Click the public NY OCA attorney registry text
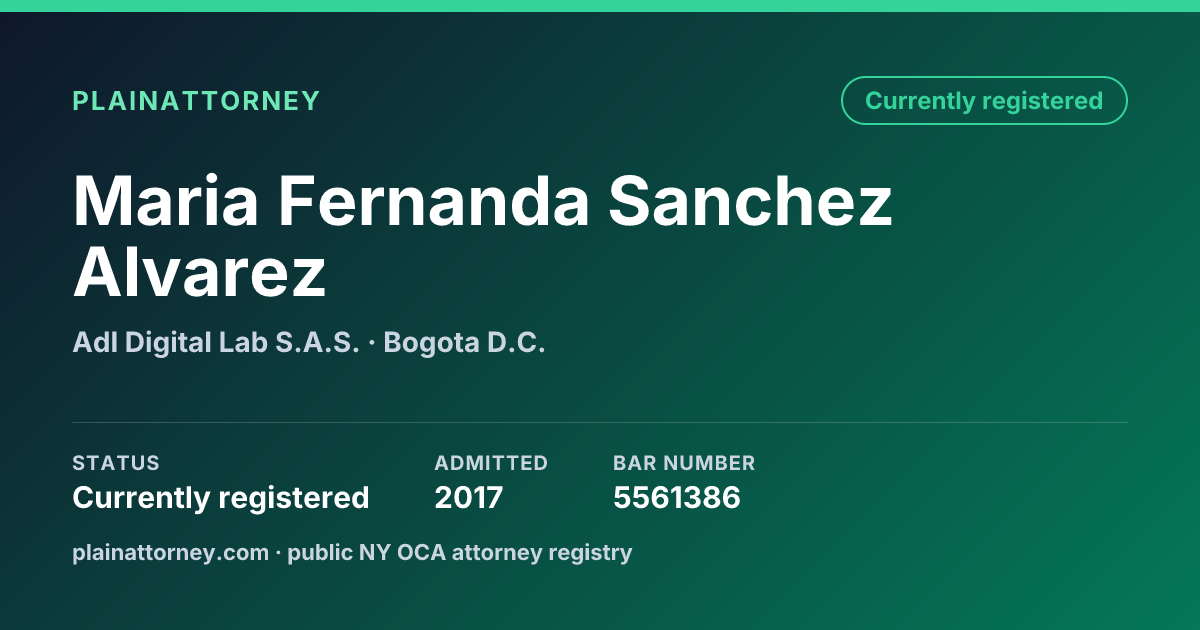Viewport: 1200px width, 630px height. 460,552
